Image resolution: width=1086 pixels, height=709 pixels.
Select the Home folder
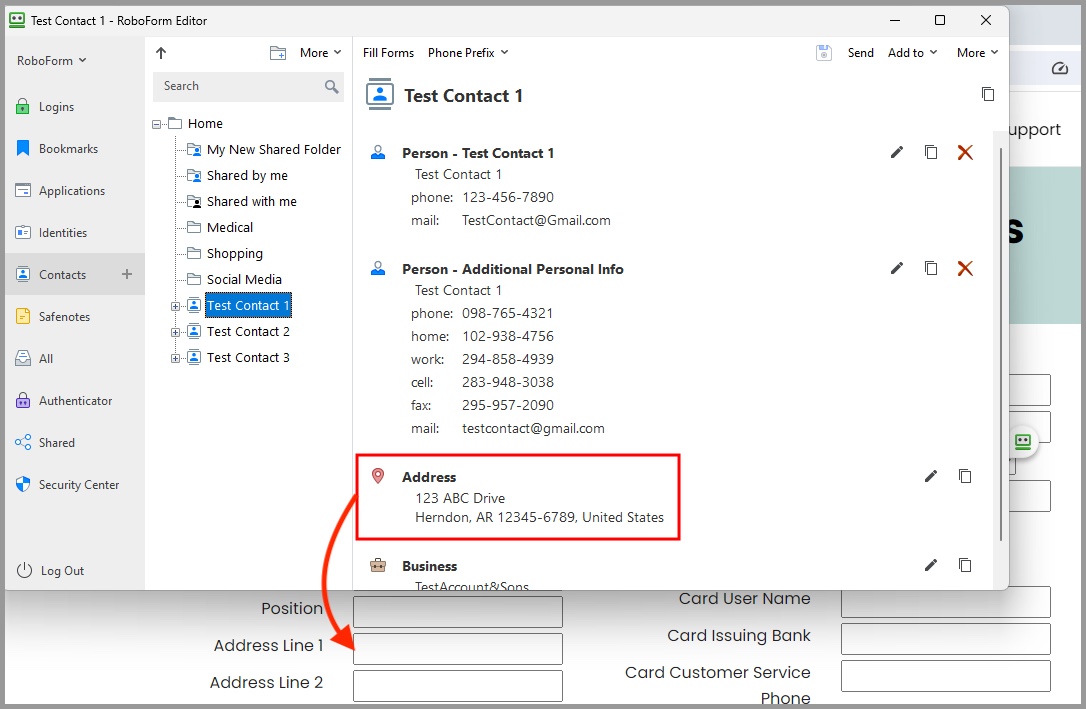click(205, 123)
